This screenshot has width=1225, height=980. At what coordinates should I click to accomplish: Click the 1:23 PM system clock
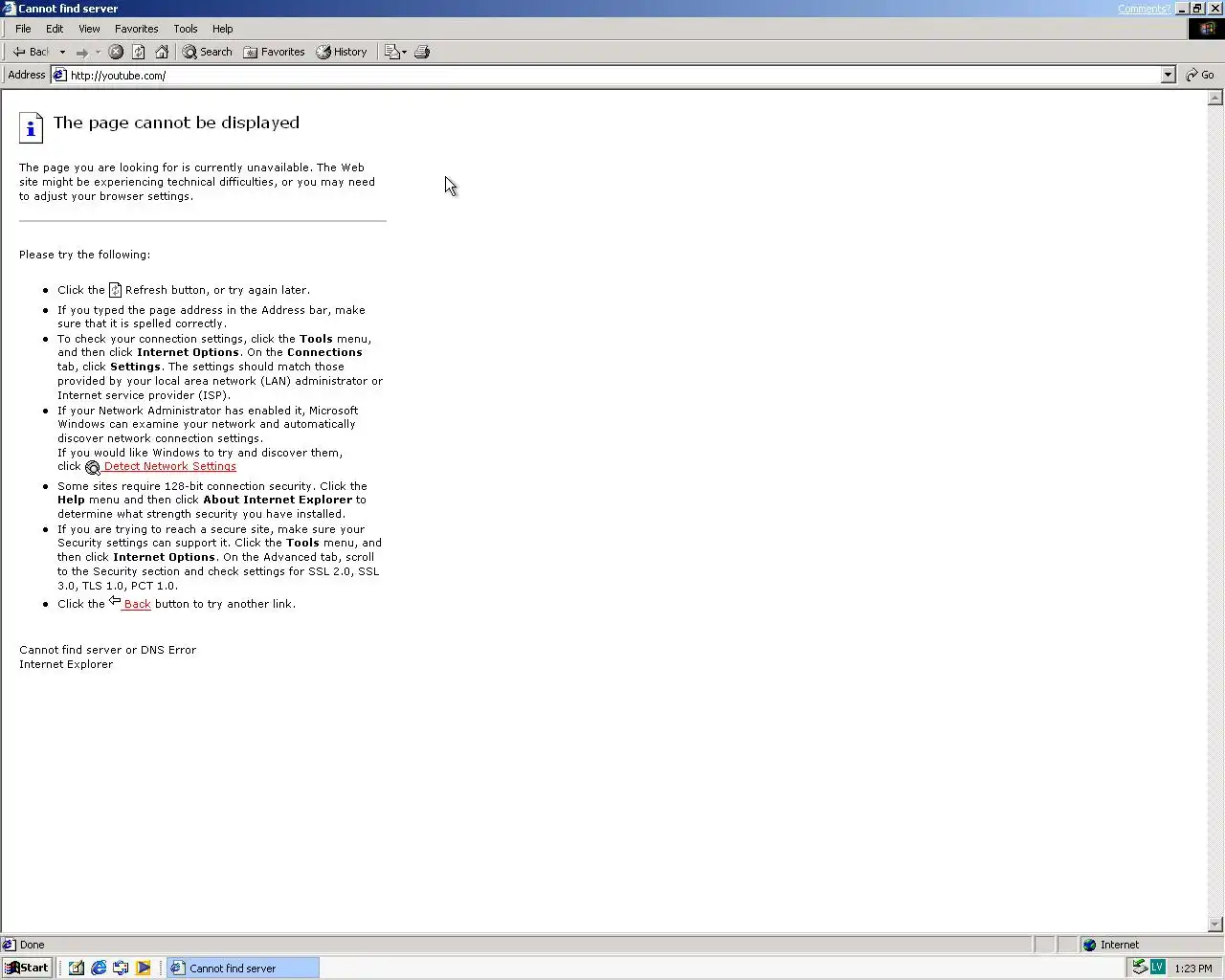1192,969
